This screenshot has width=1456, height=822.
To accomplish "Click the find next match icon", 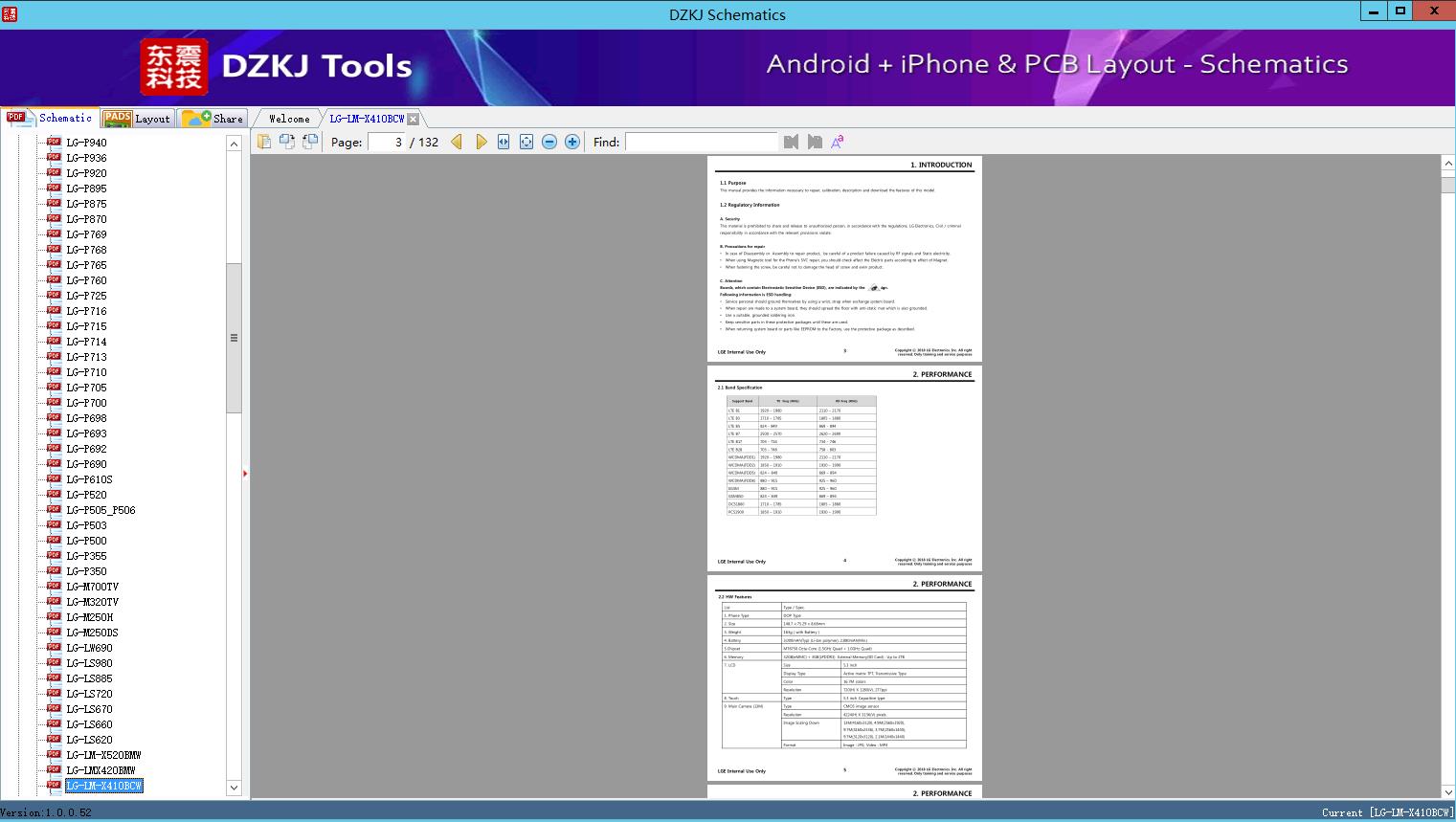I will [815, 142].
